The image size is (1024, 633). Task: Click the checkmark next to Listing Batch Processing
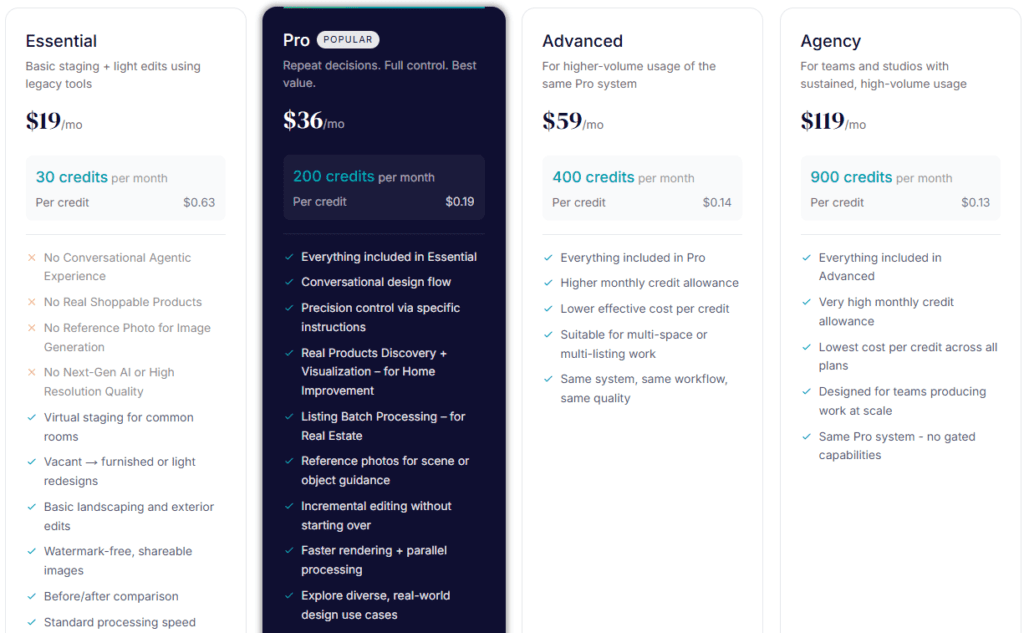click(x=289, y=416)
